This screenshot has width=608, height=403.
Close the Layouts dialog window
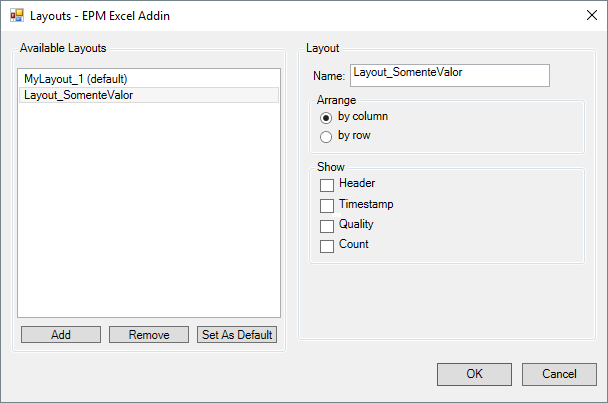[584, 16]
